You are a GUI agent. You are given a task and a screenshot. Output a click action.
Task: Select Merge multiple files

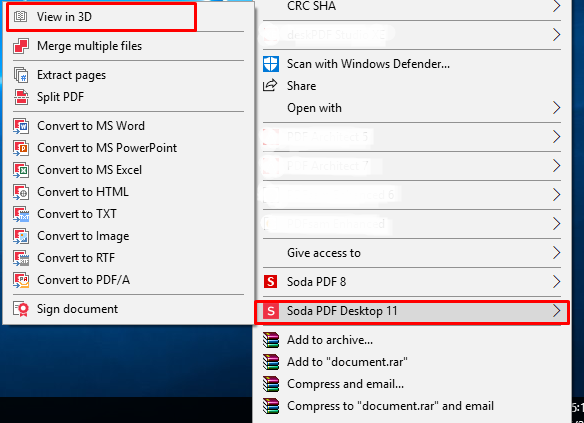click(x=128, y=46)
